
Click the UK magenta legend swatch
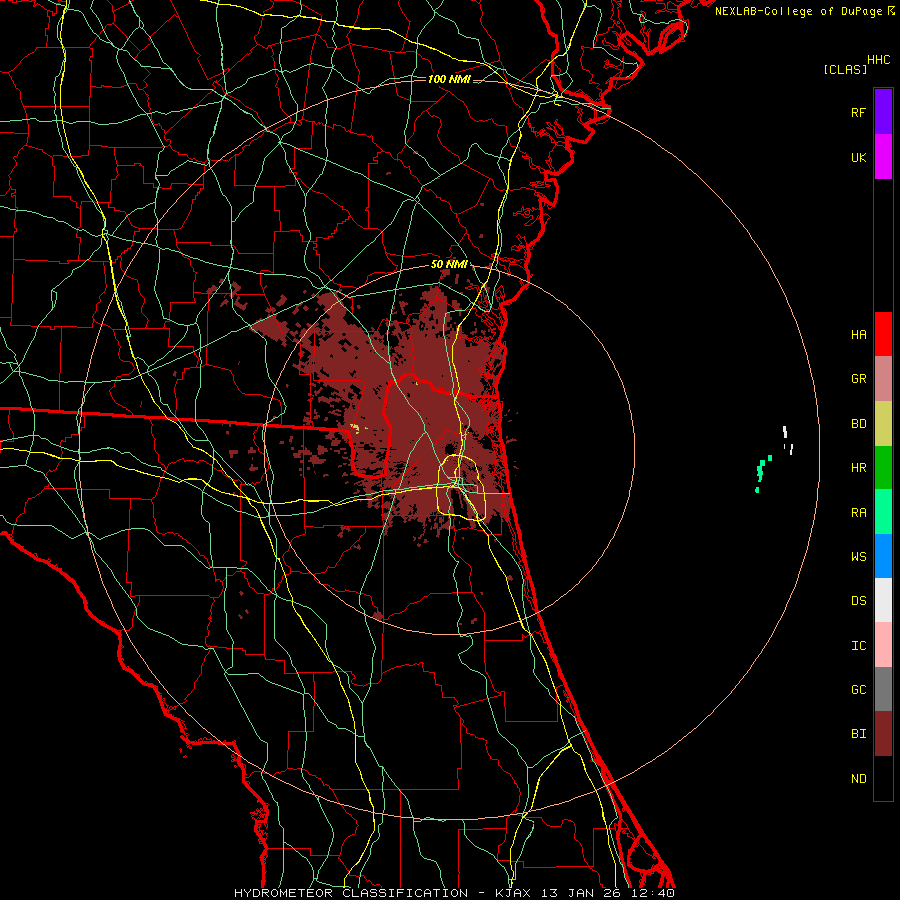pos(883,157)
